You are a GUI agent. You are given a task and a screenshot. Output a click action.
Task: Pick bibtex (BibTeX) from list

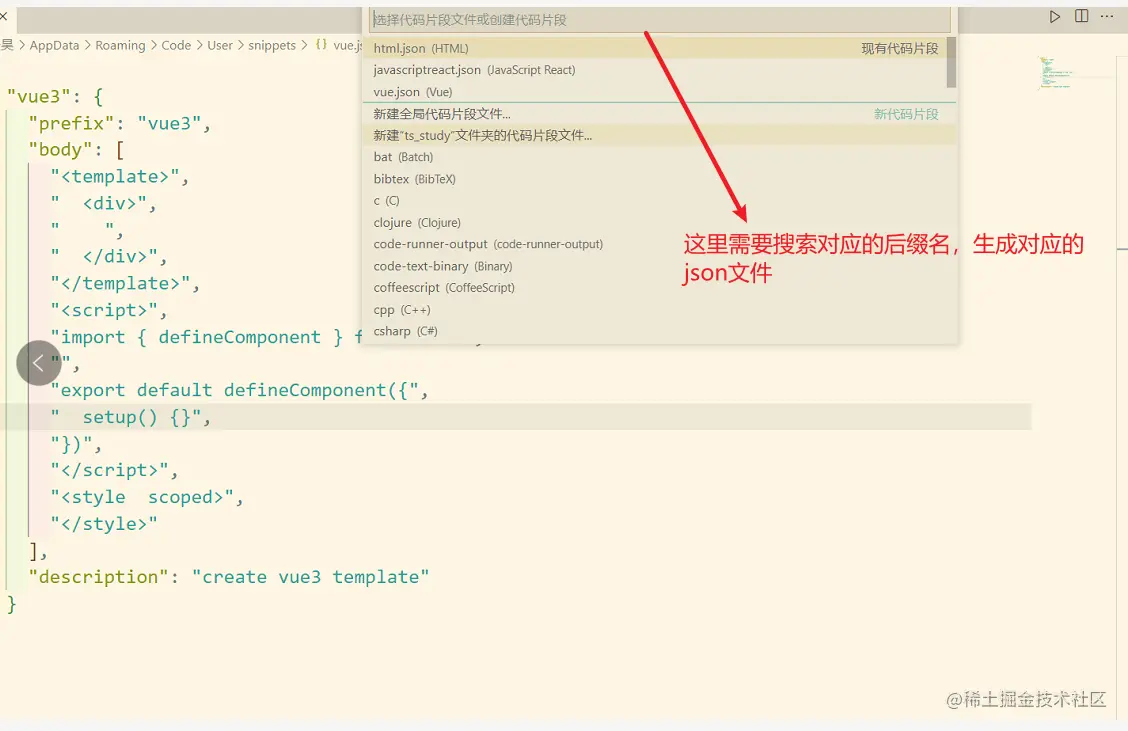(x=660, y=179)
